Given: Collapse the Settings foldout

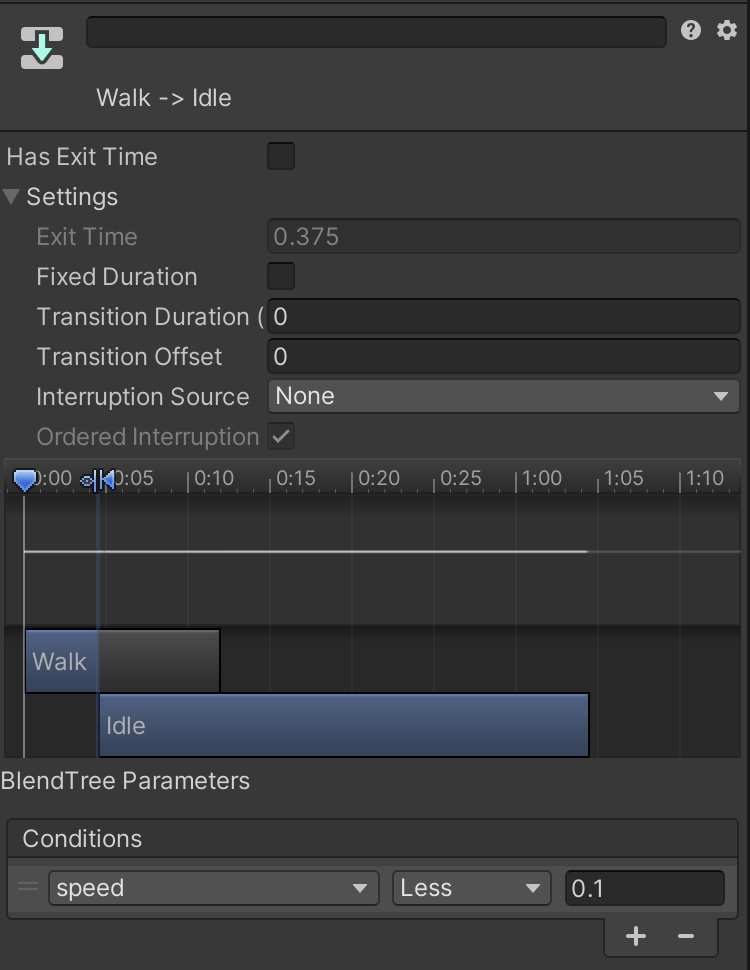Looking at the screenshot, I should [x=12, y=197].
